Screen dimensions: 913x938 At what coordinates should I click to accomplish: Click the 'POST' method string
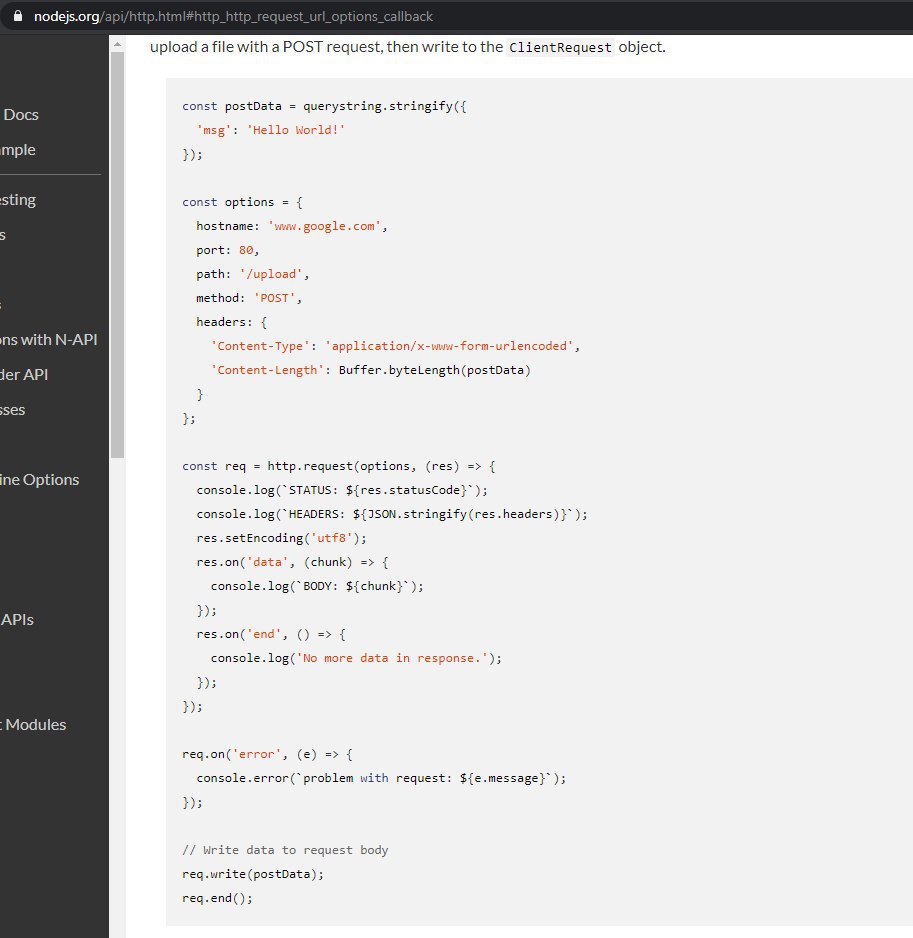tap(275, 298)
